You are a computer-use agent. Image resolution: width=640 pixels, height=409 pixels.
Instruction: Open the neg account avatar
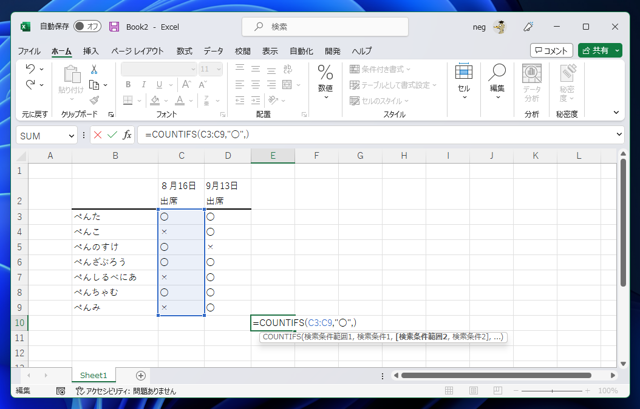(x=500, y=27)
